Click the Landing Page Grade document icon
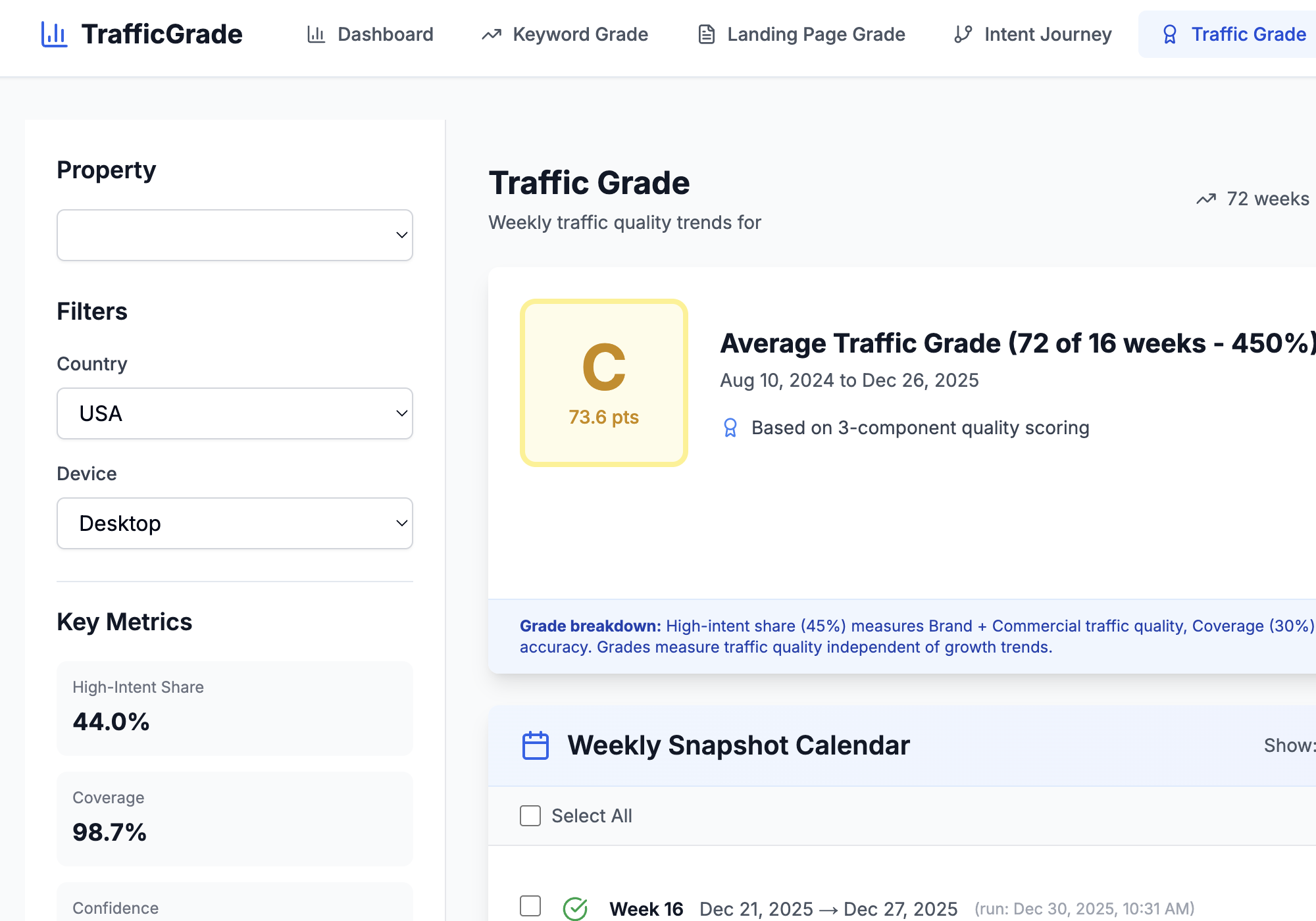 click(x=707, y=34)
